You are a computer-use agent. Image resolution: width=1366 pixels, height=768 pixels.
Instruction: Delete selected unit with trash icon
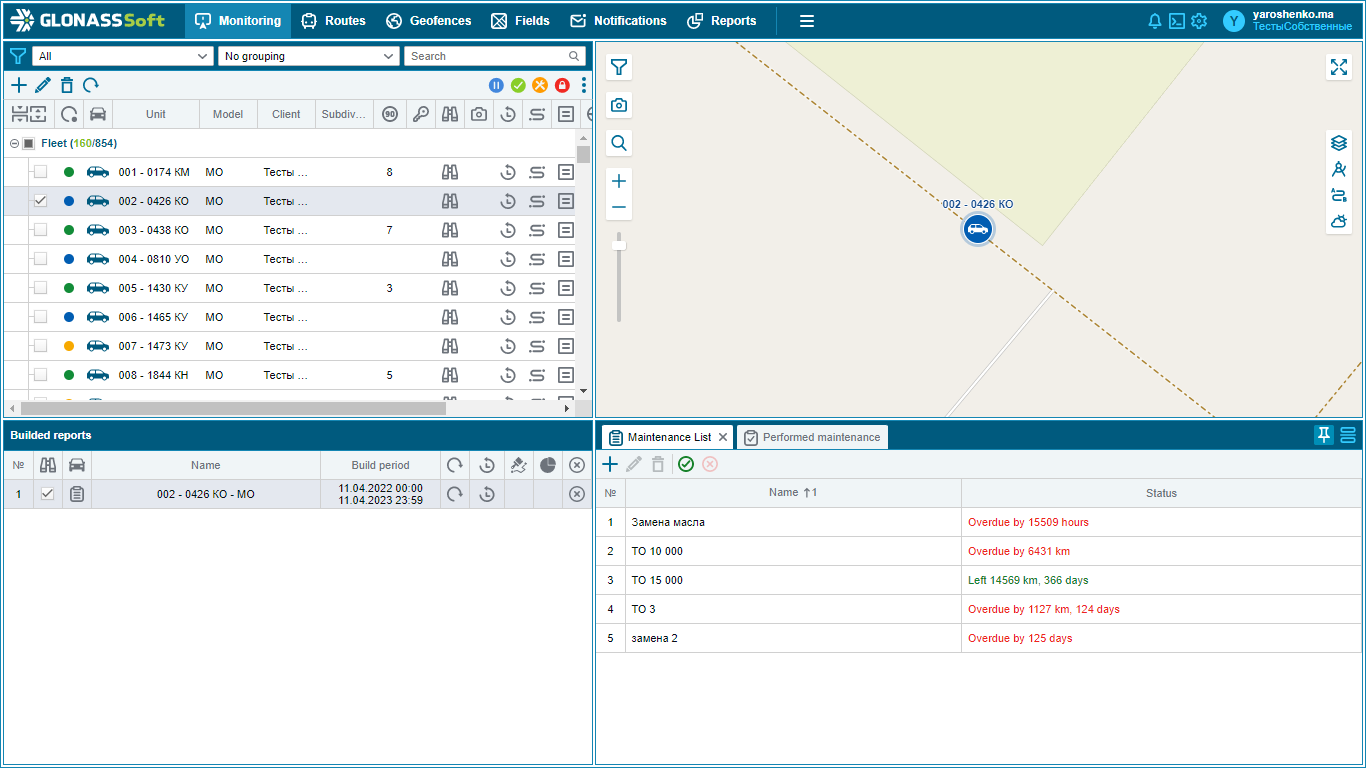(x=67, y=85)
